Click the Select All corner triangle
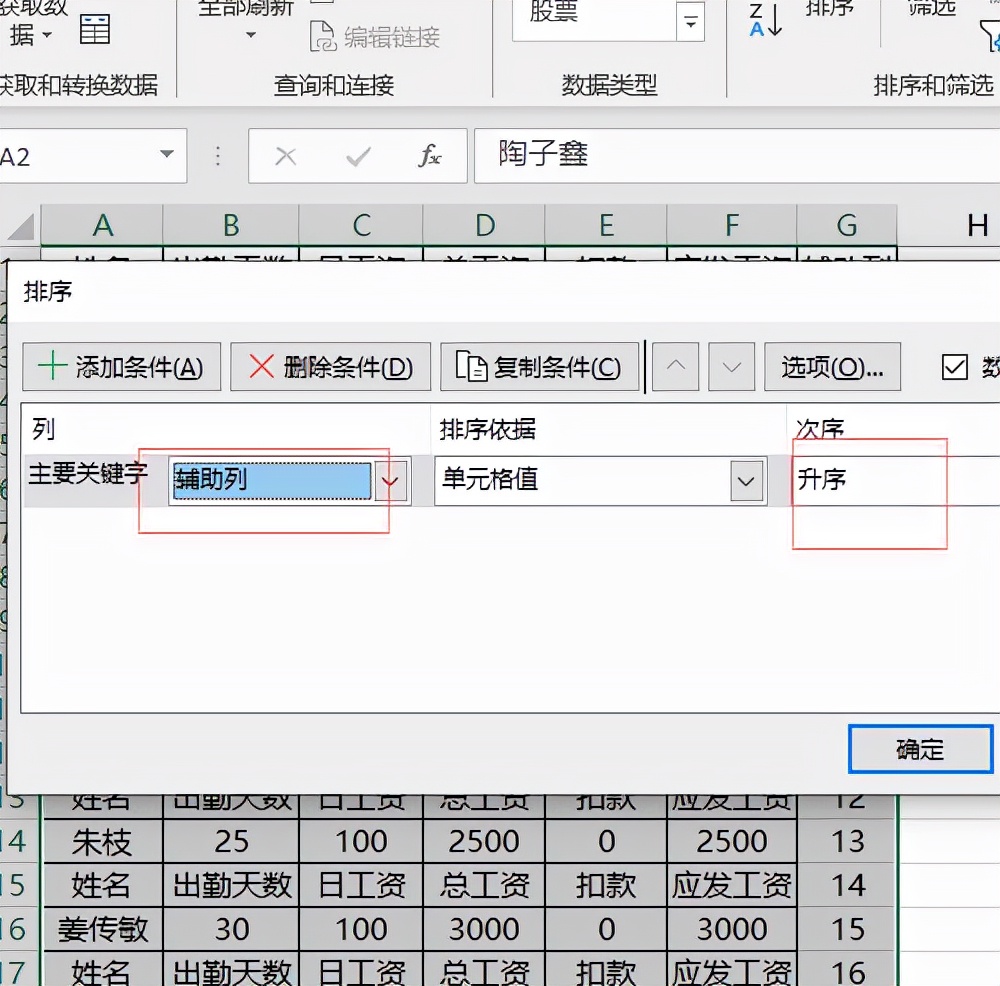 [x=21, y=226]
